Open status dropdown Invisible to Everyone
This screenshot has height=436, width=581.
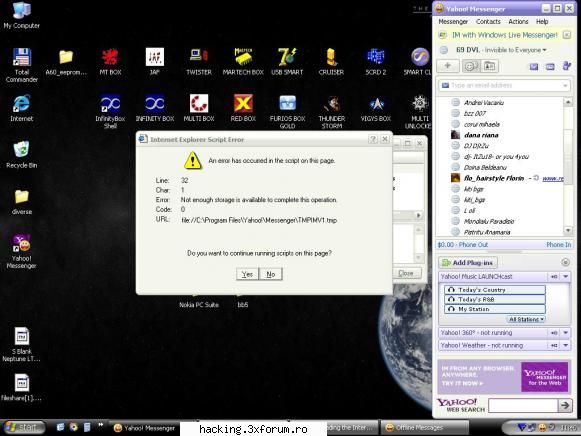515,50
